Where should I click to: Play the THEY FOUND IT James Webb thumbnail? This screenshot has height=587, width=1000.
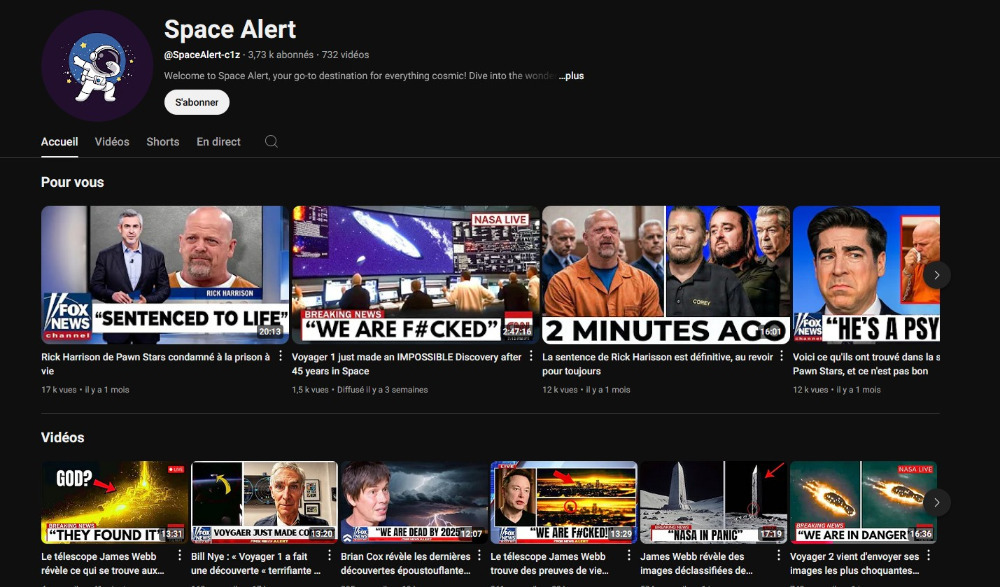pyautogui.click(x=114, y=502)
